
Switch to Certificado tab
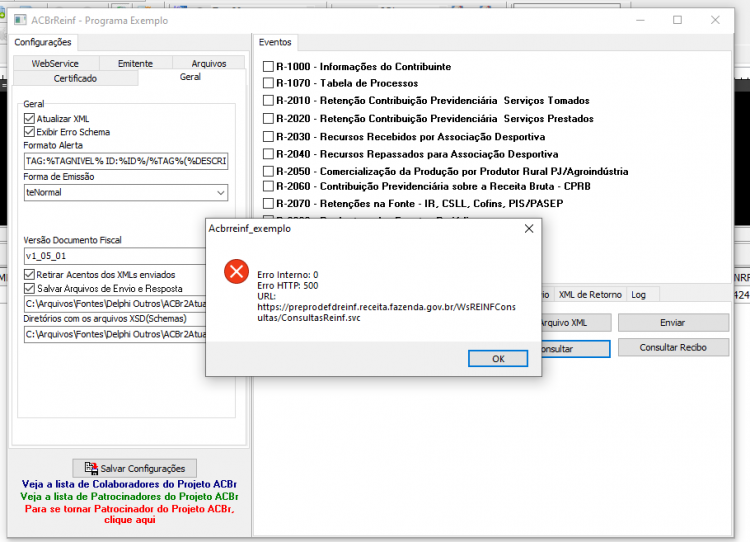pyautogui.click(x=75, y=78)
